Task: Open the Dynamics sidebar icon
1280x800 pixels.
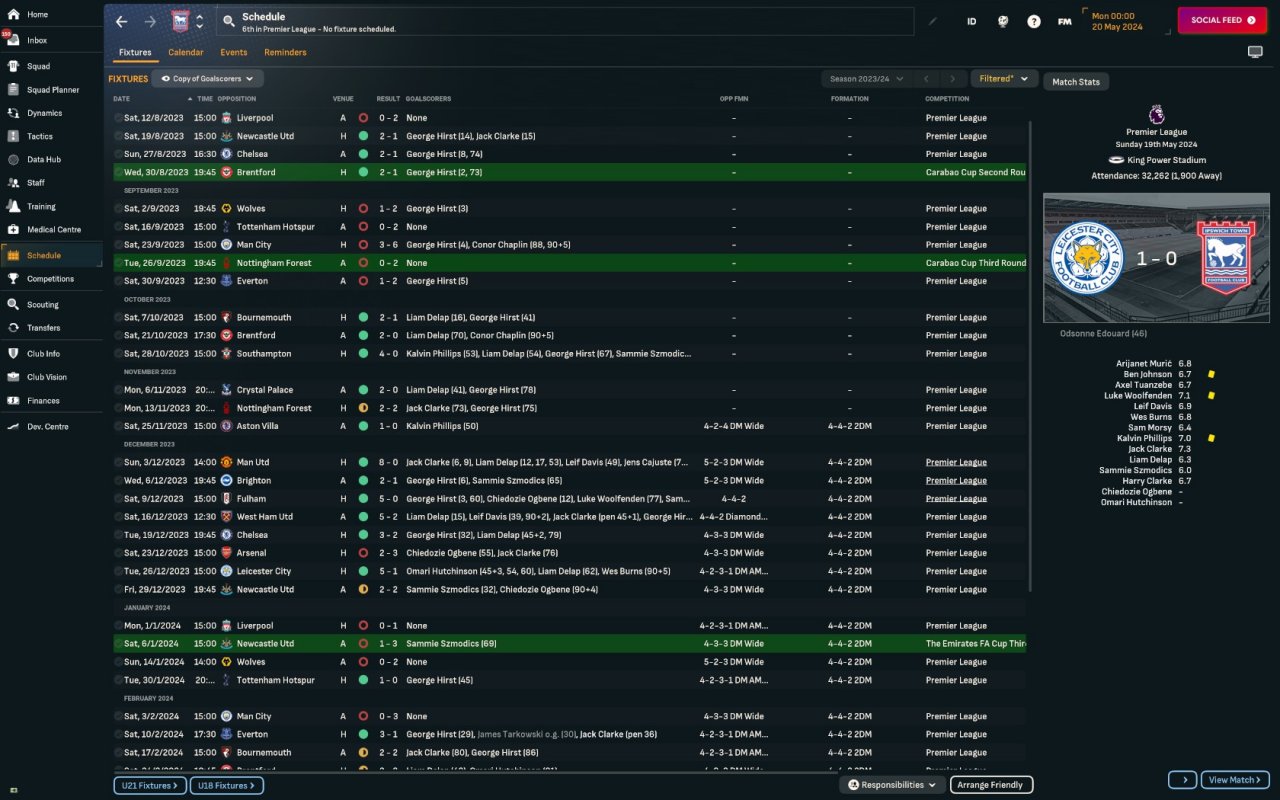Action: coord(13,113)
